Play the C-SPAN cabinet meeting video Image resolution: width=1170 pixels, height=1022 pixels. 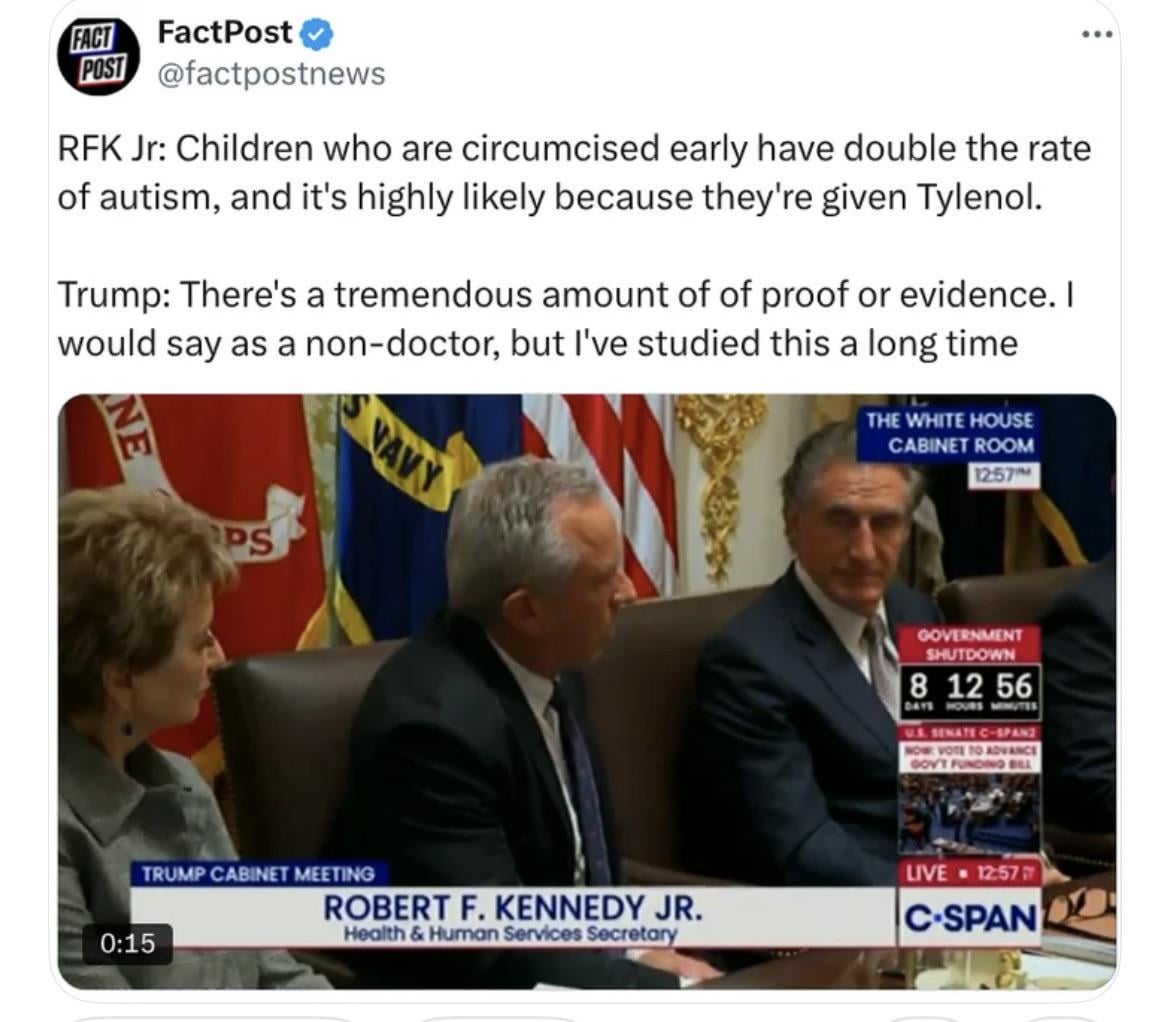tap(587, 692)
